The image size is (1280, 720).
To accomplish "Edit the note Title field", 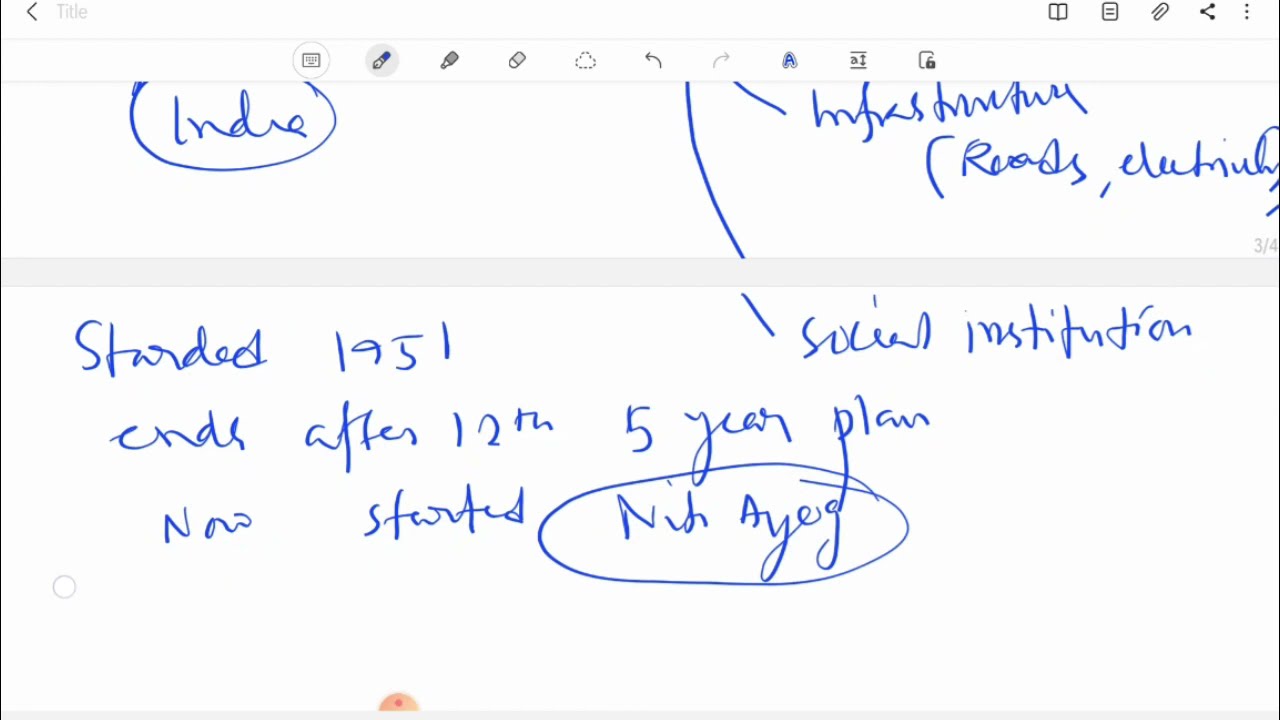I will coord(72,12).
